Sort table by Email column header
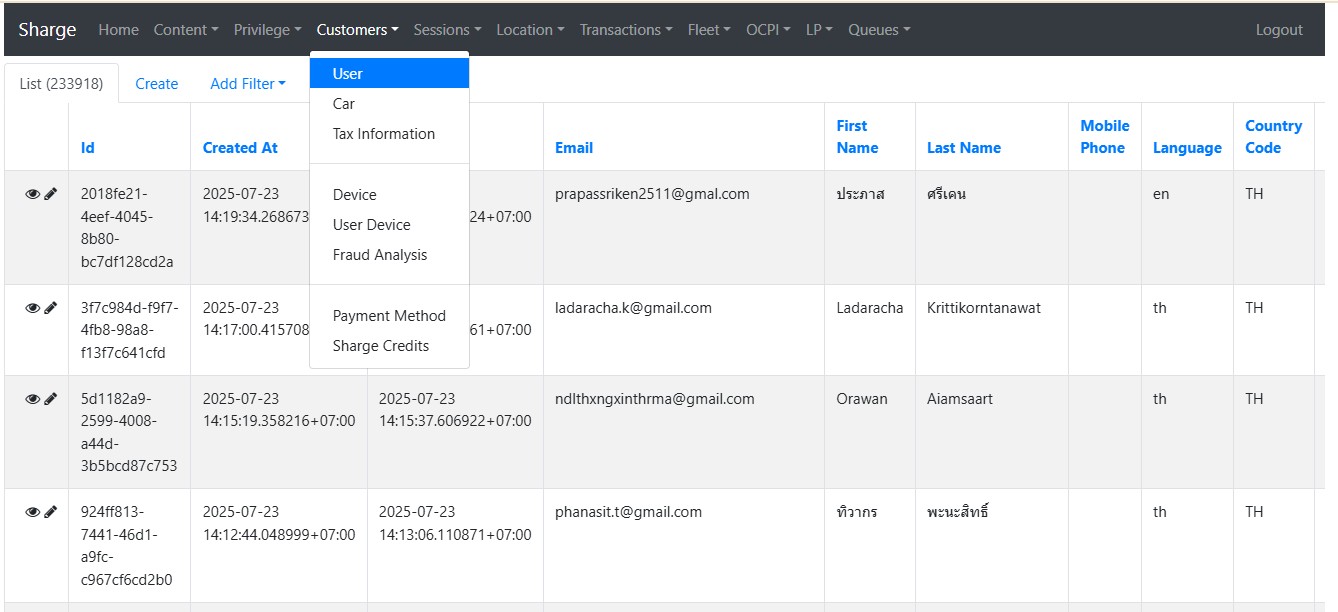This screenshot has width=1338, height=612. (574, 148)
